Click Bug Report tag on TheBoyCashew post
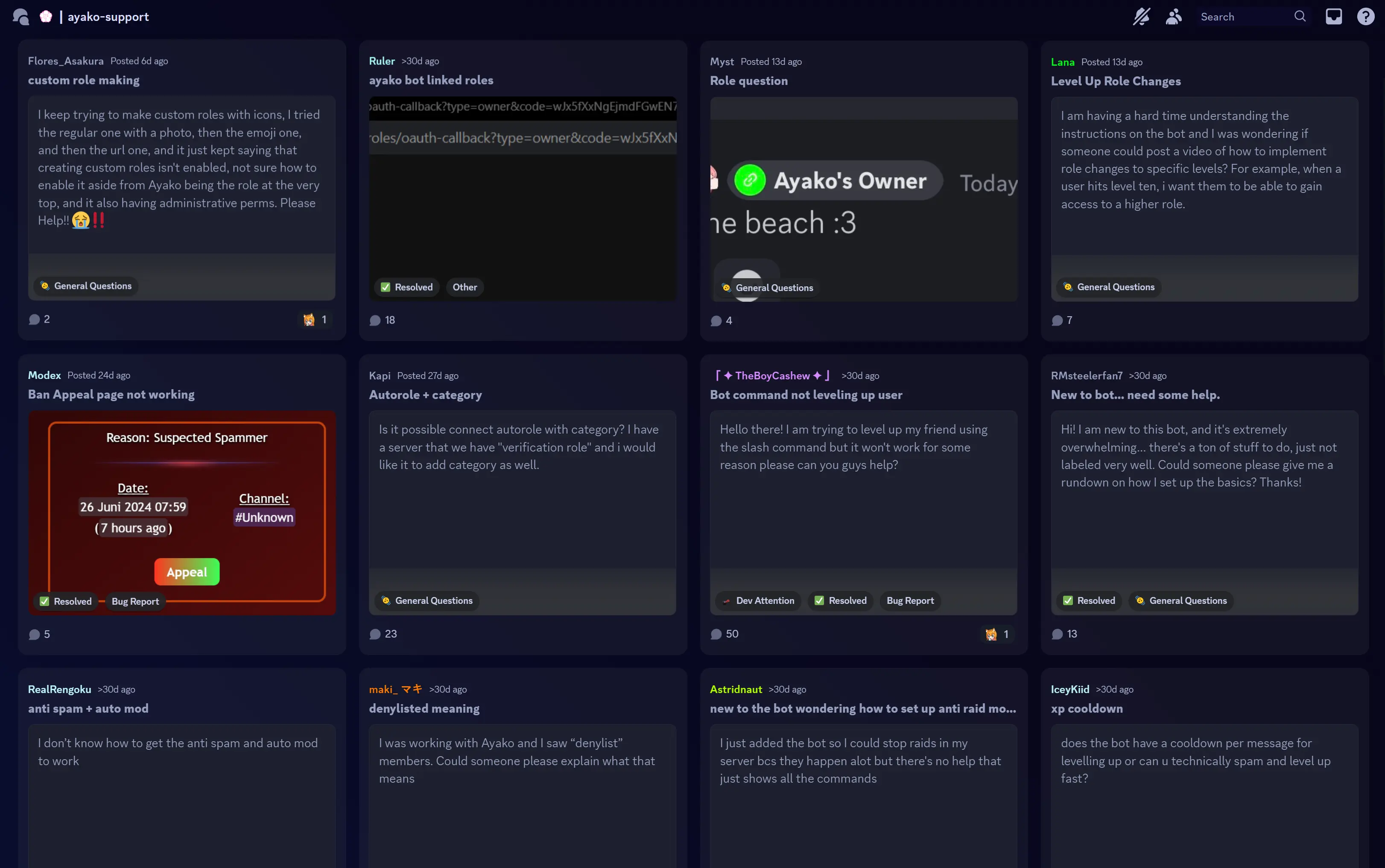This screenshot has width=1385, height=868. (909, 600)
